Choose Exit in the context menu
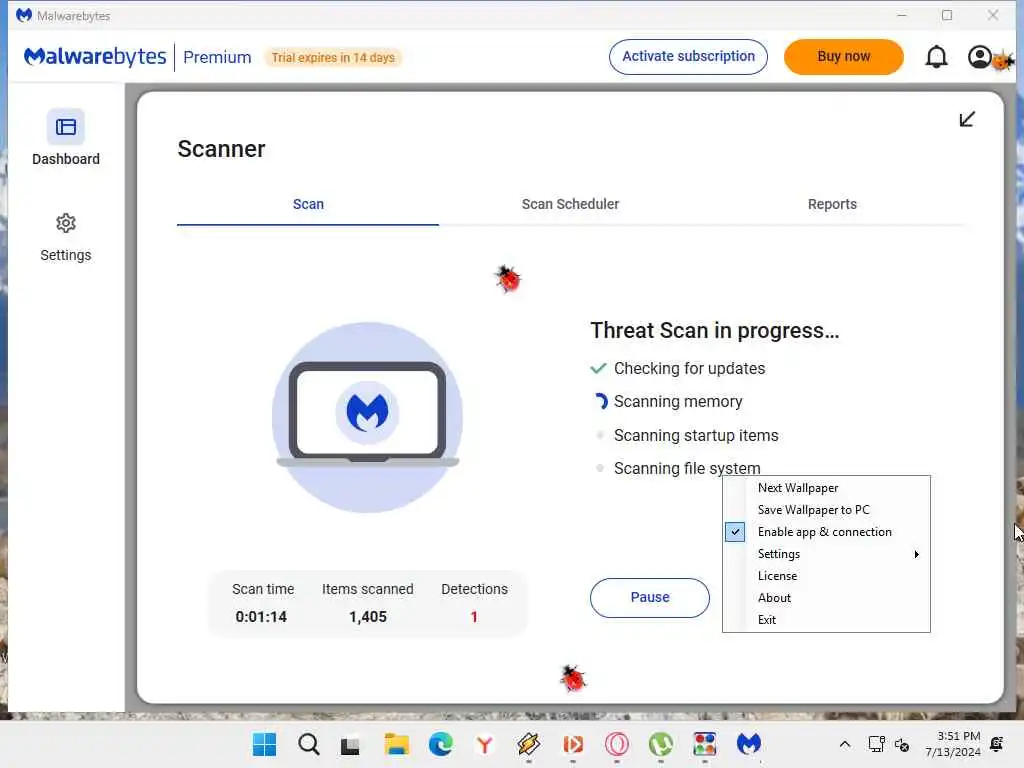 [x=767, y=620]
